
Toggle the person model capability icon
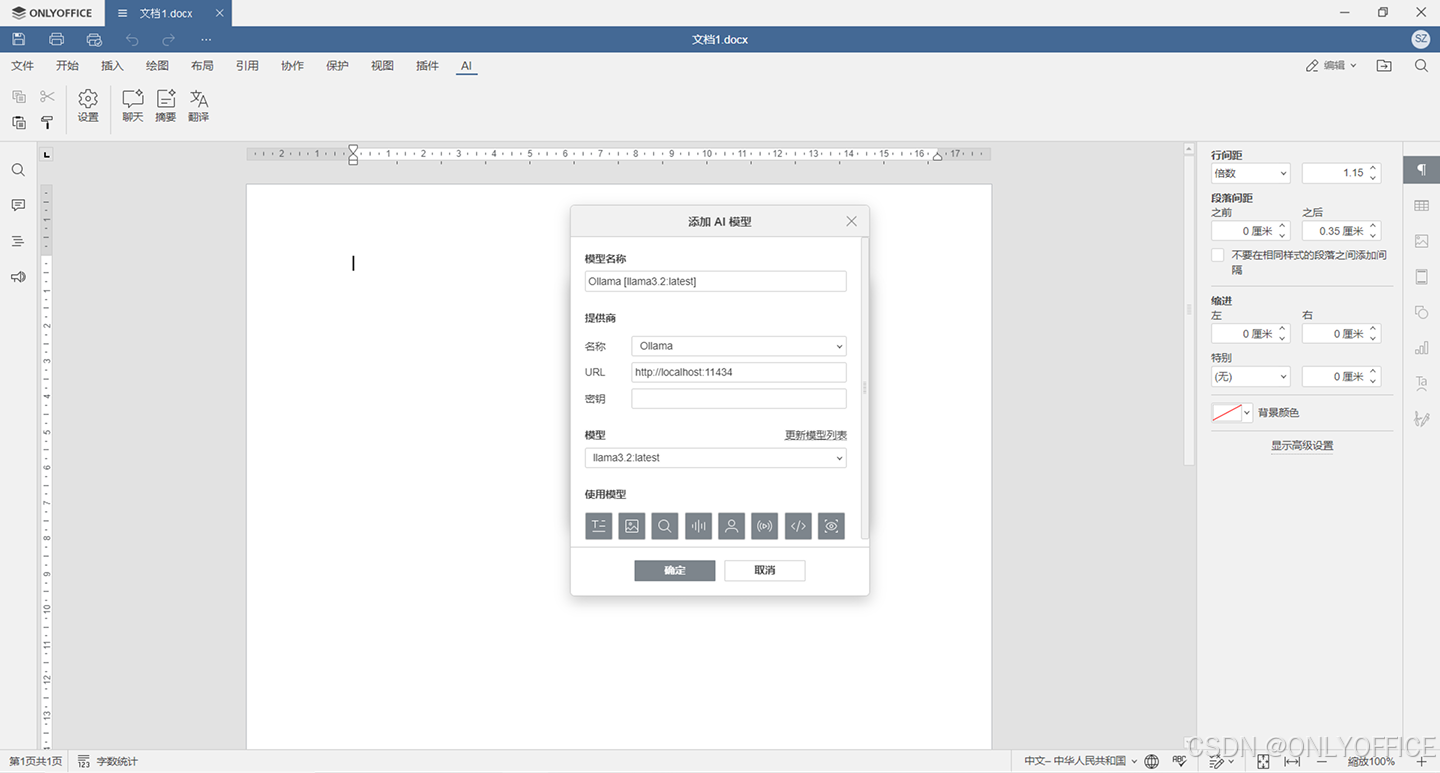(731, 526)
